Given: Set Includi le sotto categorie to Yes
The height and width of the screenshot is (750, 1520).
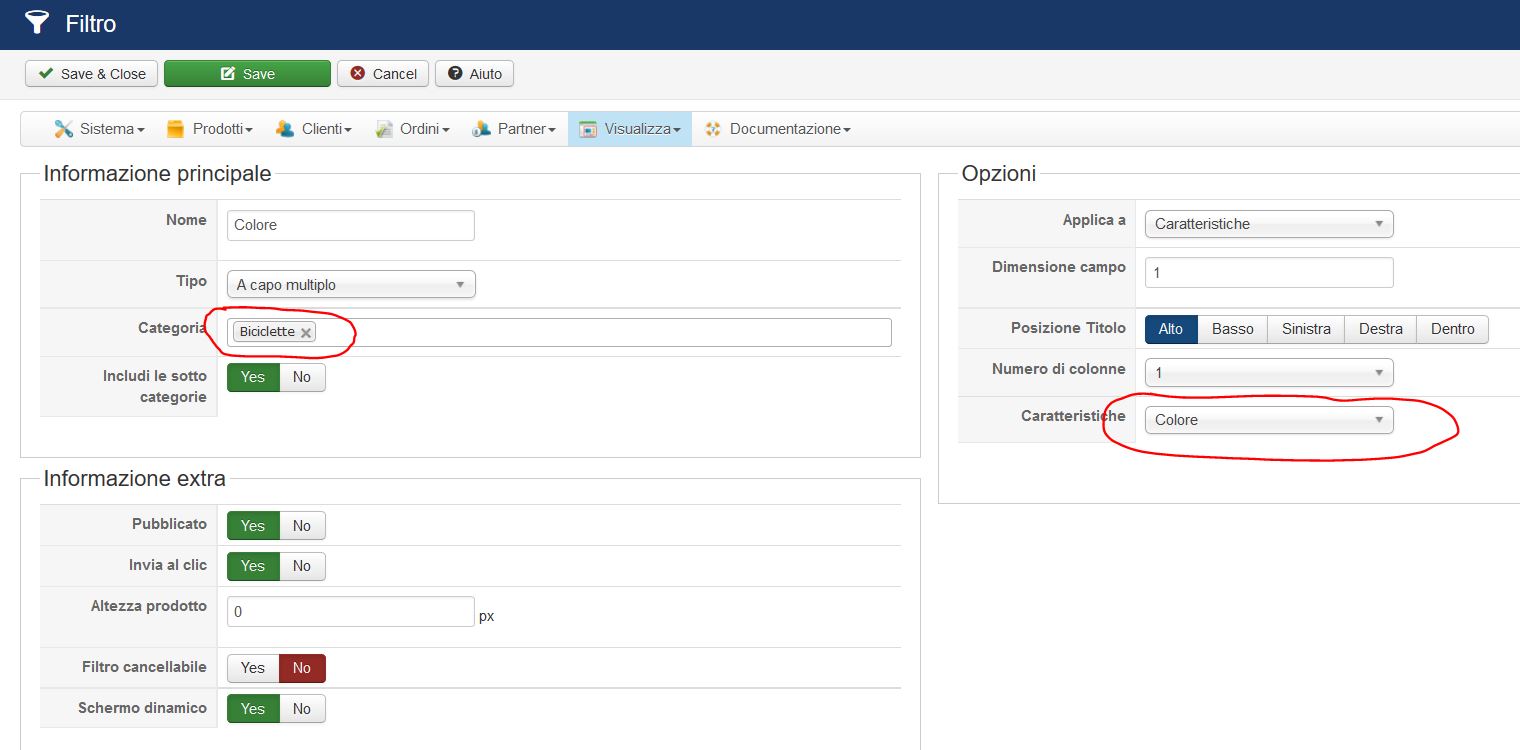Looking at the screenshot, I should (253, 377).
